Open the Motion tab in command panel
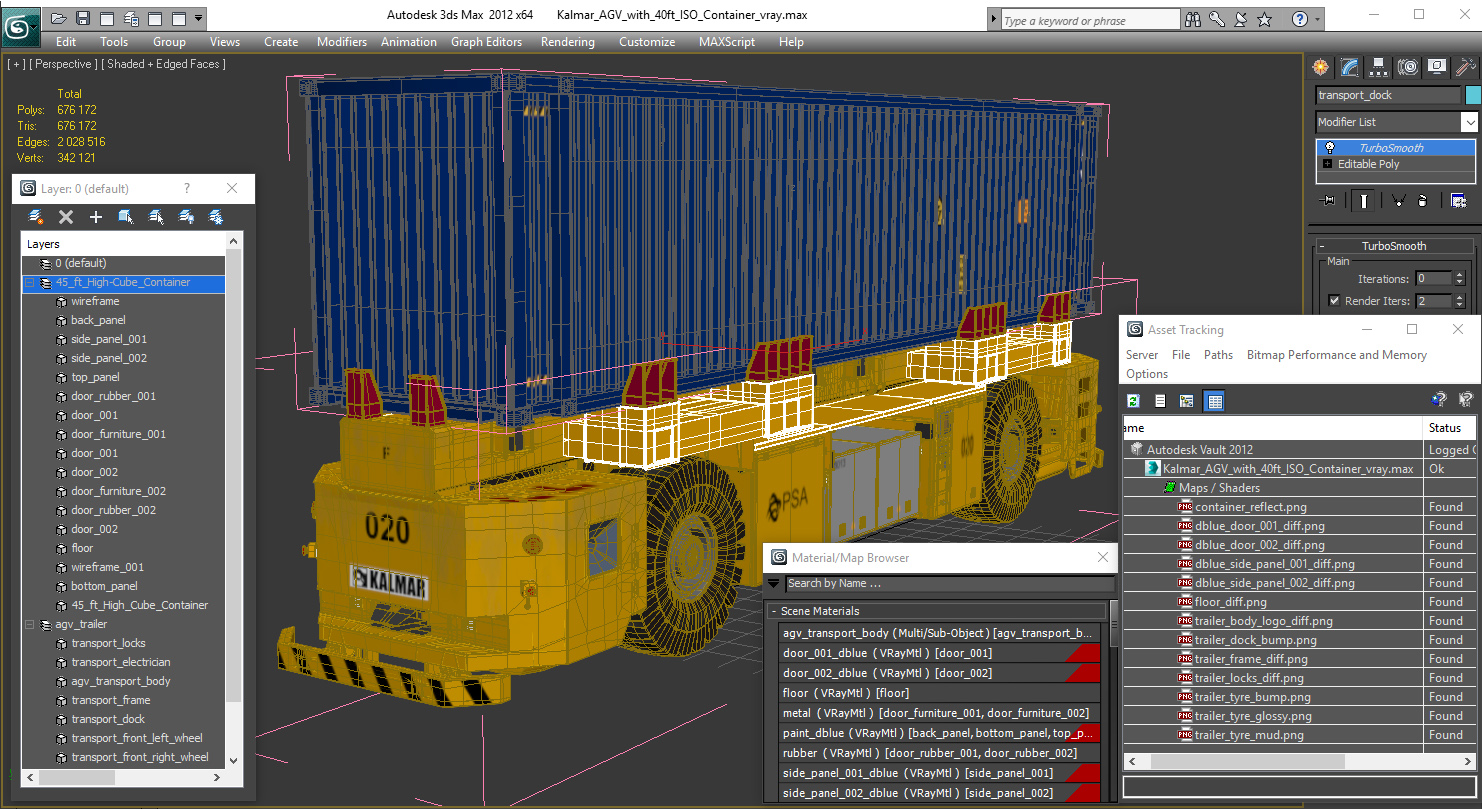The image size is (1482, 810). (1408, 67)
